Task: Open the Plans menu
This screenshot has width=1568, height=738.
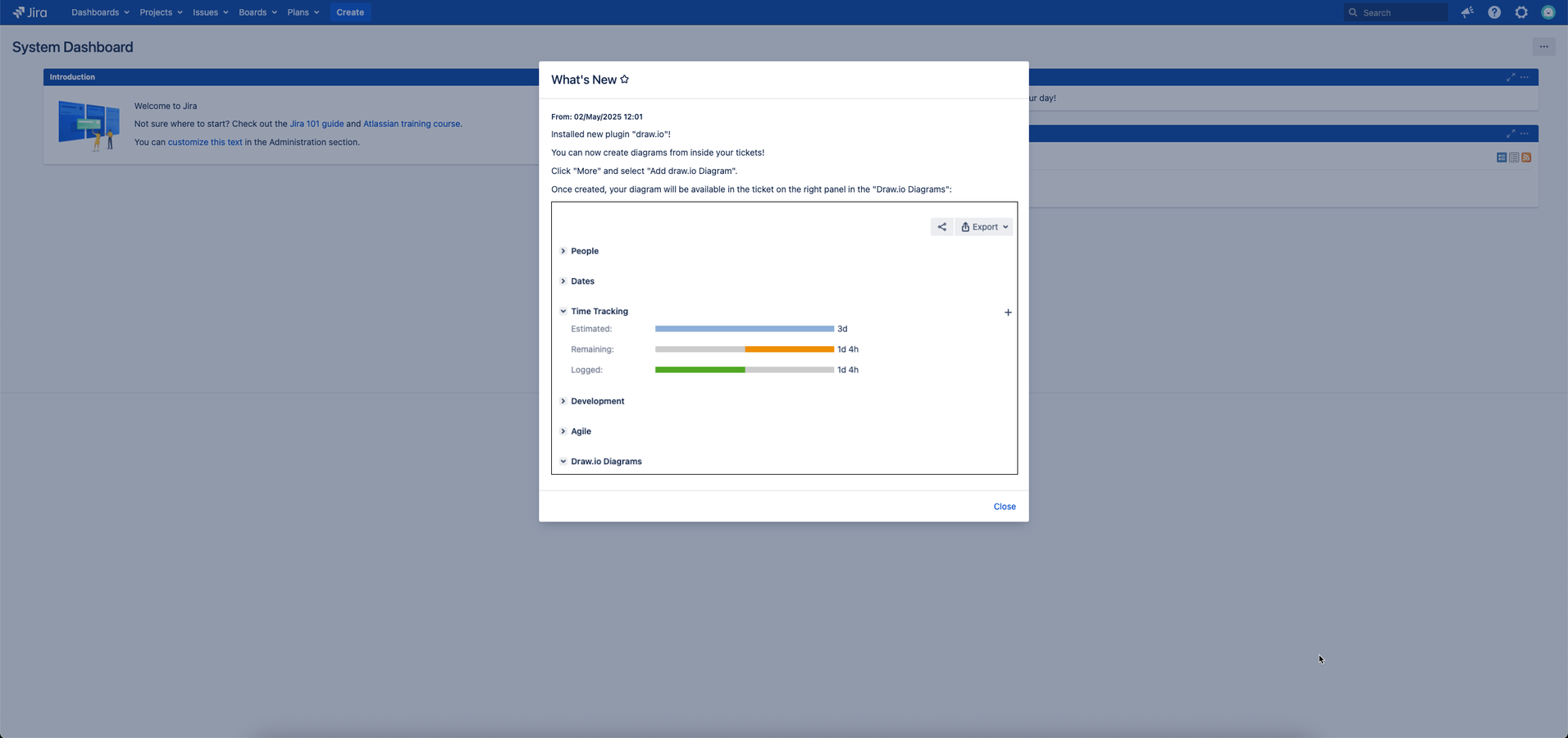Action: [x=303, y=12]
